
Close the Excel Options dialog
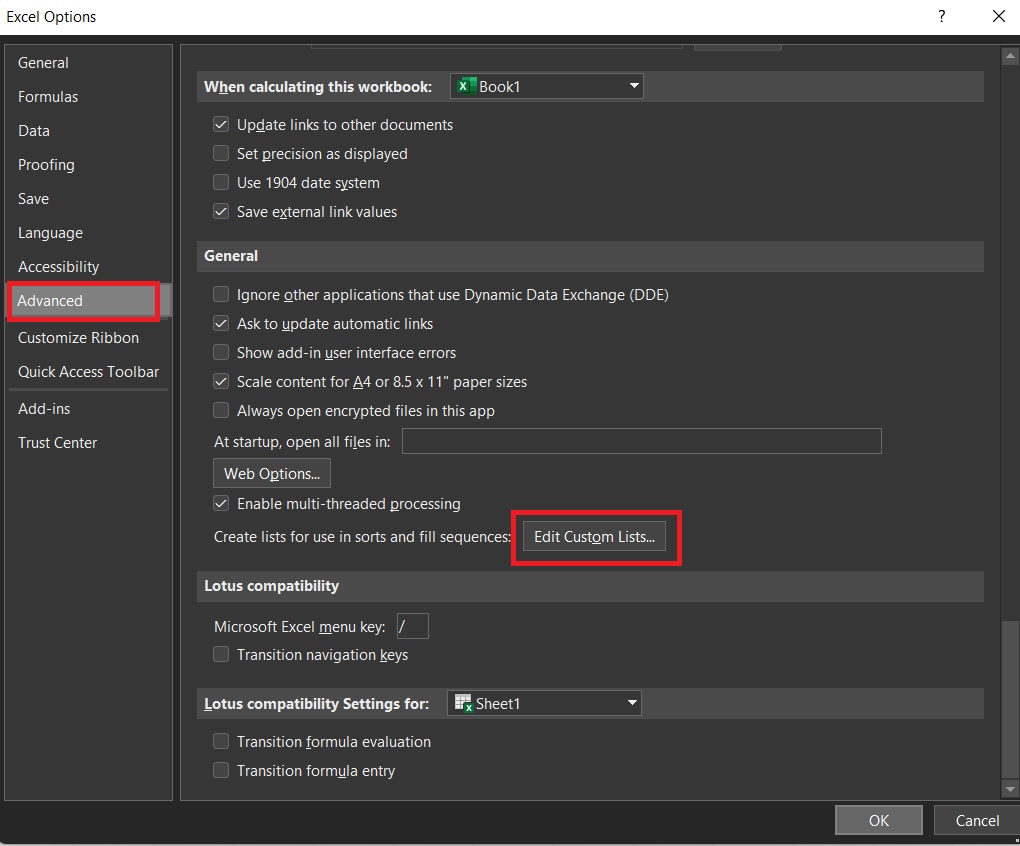pyautogui.click(x=999, y=16)
